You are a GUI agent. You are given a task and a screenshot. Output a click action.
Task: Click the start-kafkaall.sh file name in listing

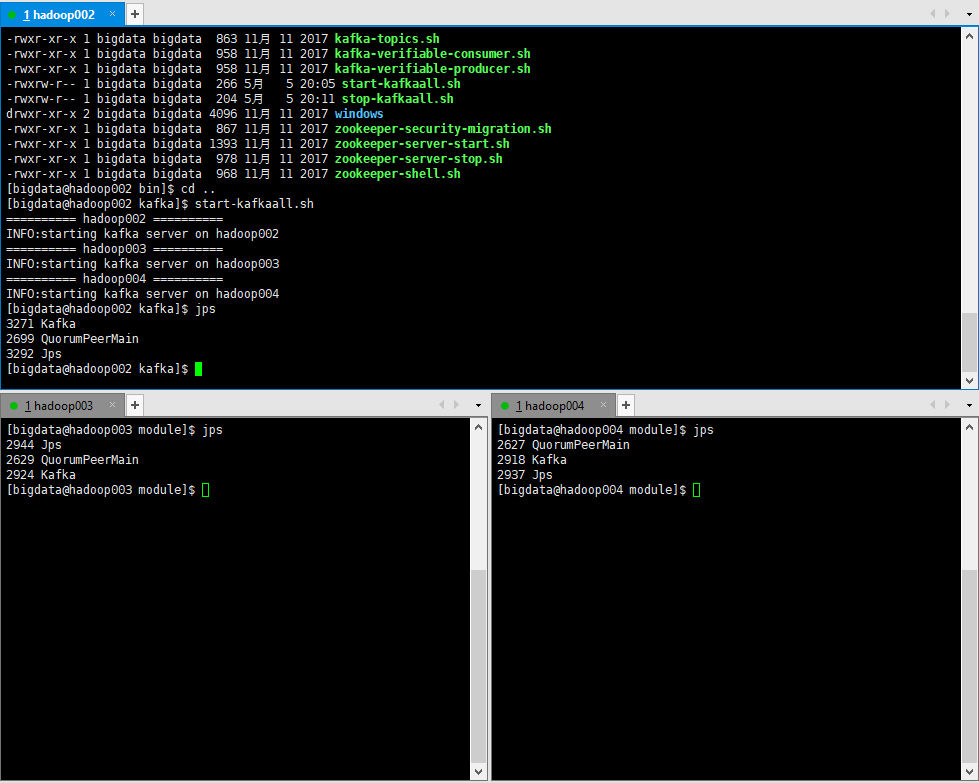tap(401, 84)
